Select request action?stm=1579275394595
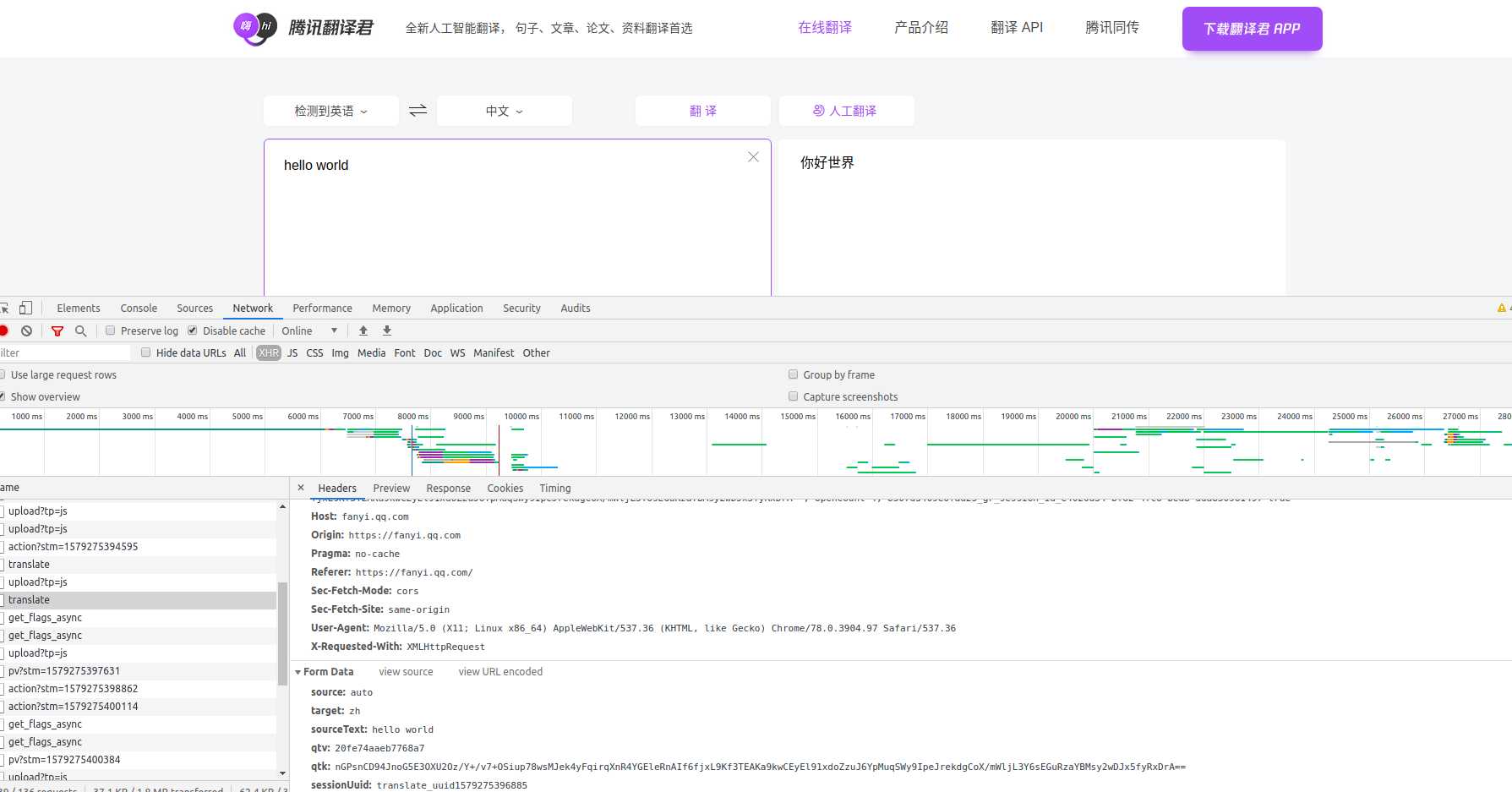Viewport: 1512px width, 792px height. [x=139, y=547]
